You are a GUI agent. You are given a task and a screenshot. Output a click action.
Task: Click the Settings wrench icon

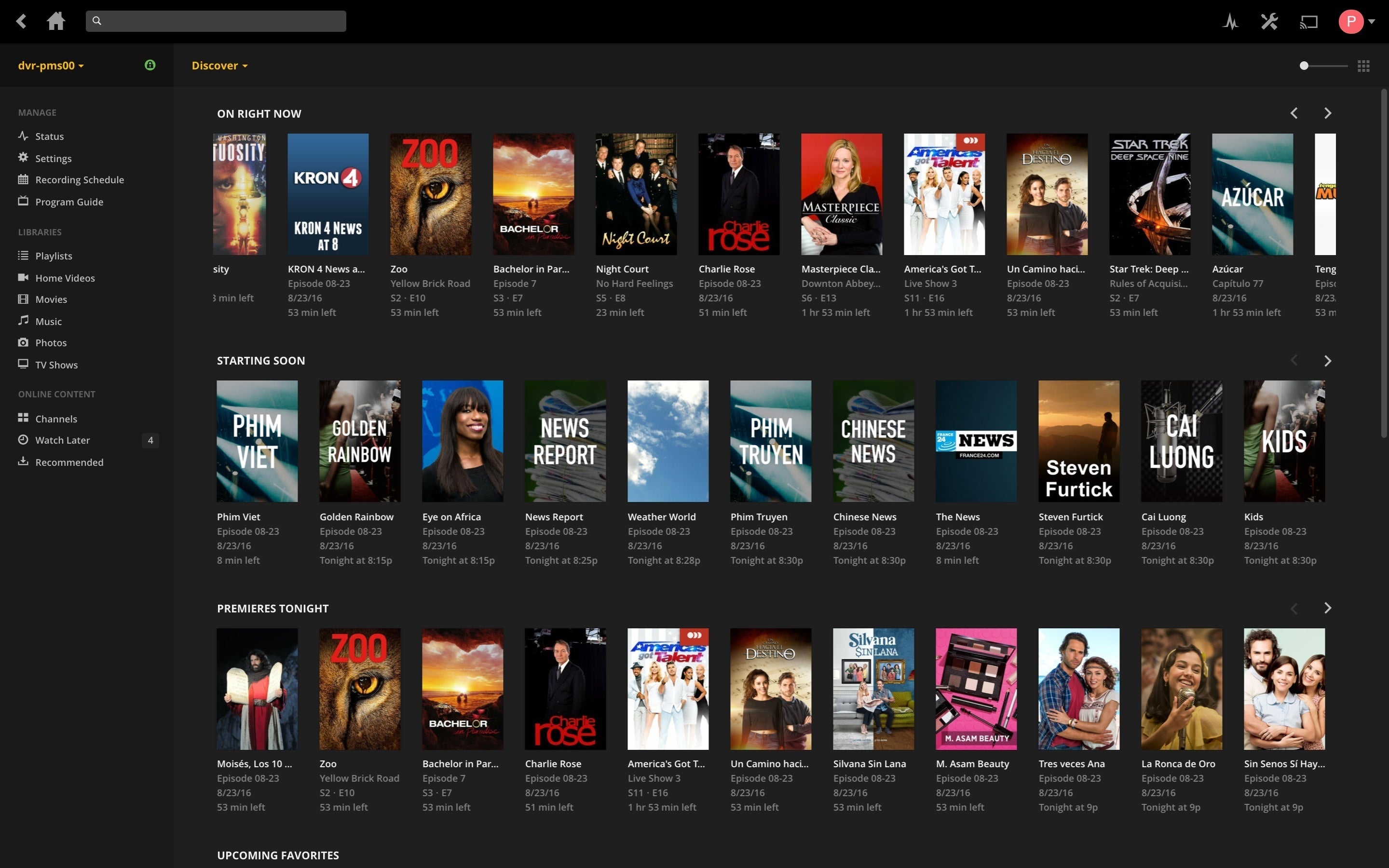(1270, 21)
